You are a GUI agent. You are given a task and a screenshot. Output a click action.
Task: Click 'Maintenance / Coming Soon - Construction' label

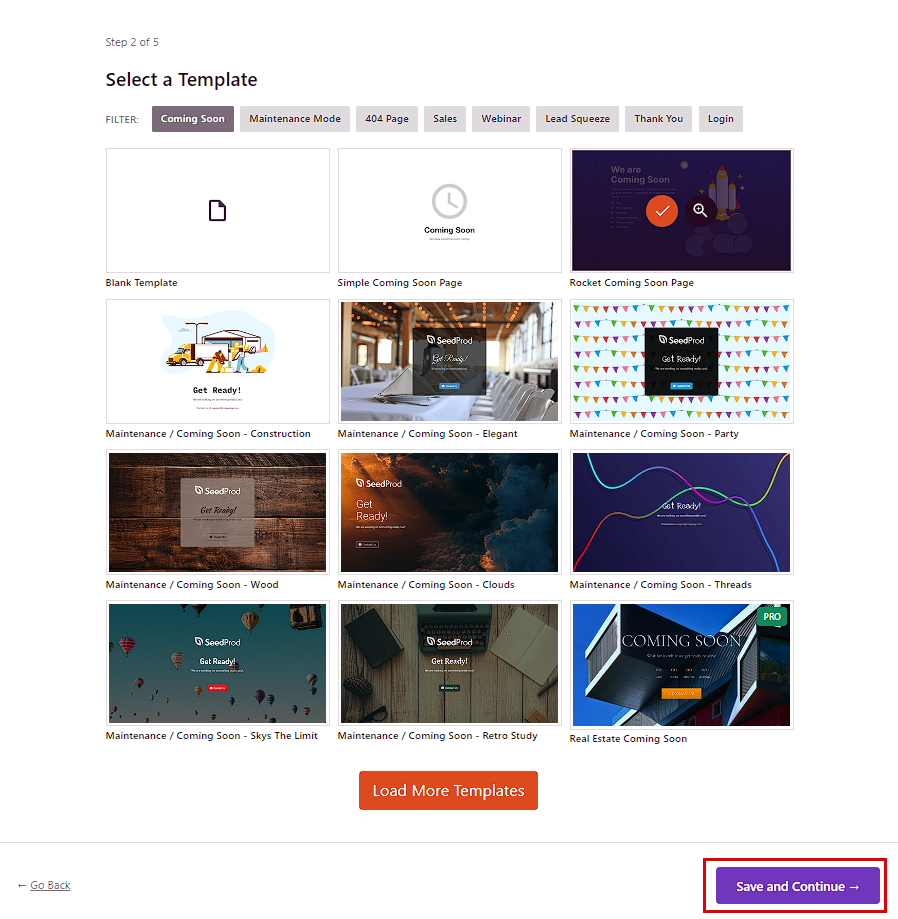click(x=208, y=434)
